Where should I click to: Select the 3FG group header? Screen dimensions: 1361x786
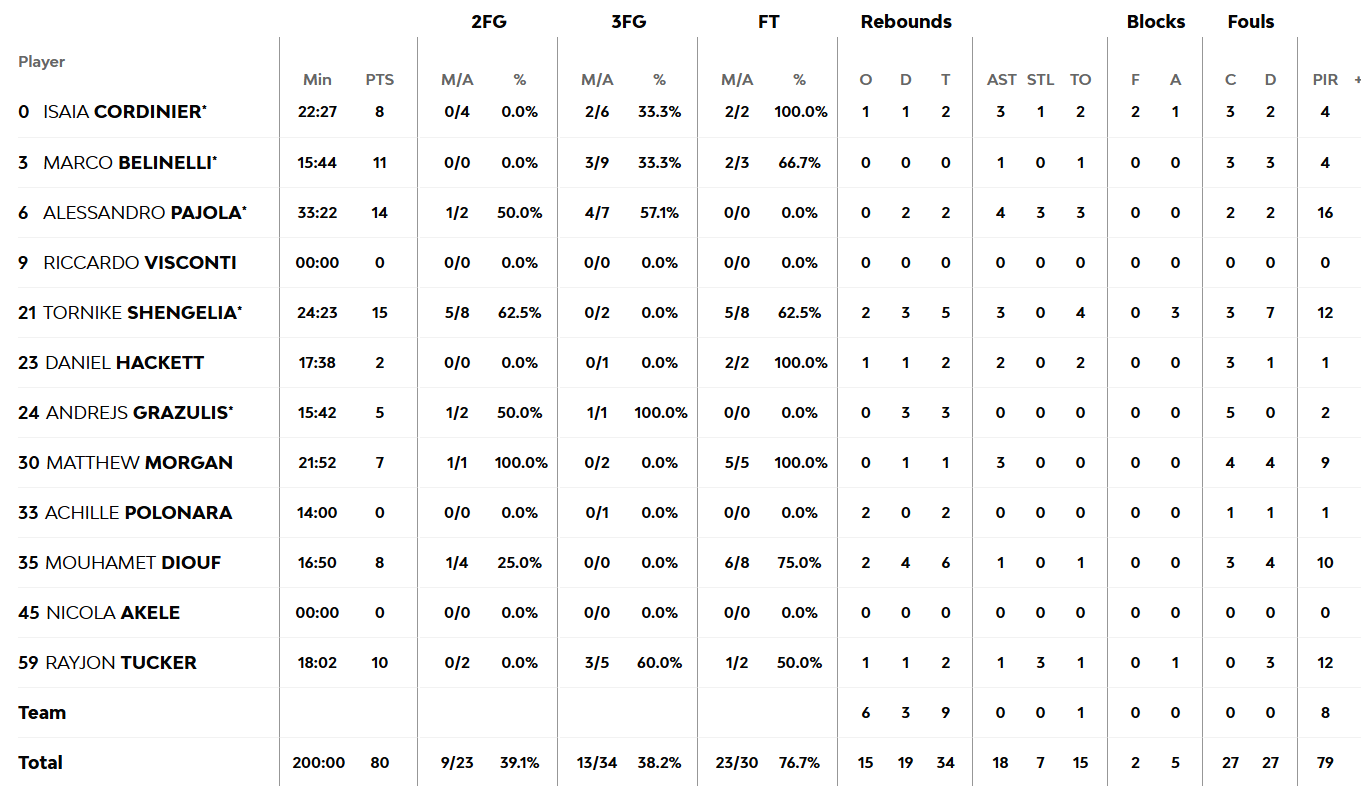629,22
